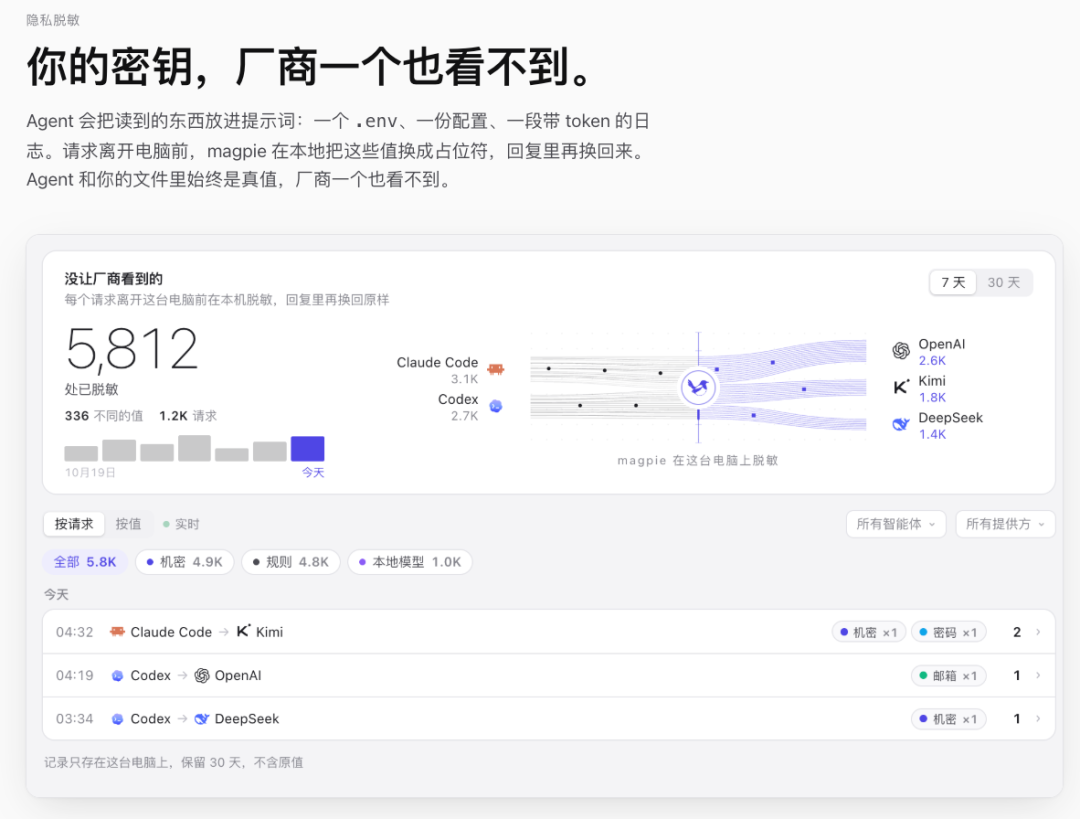Click the Codex icon in the 04:19 row
The width and height of the screenshot is (1080, 819).
[117, 676]
